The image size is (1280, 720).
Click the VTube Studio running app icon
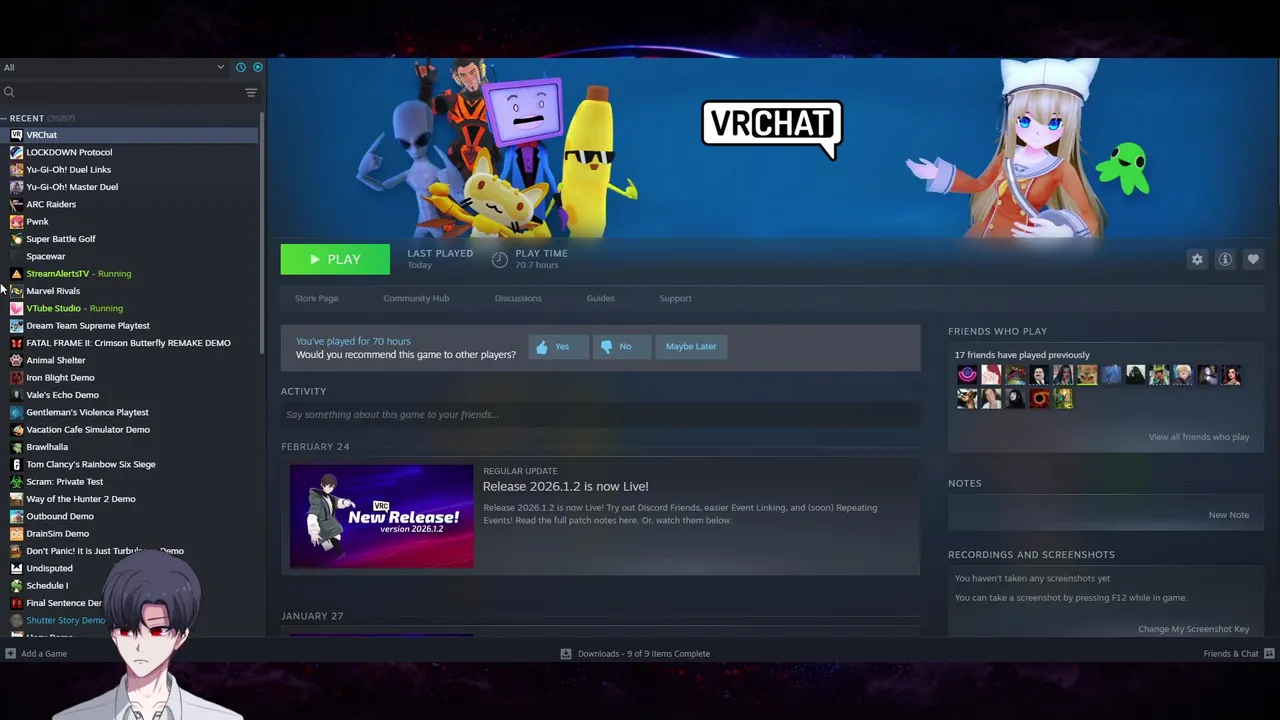tap(16, 308)
